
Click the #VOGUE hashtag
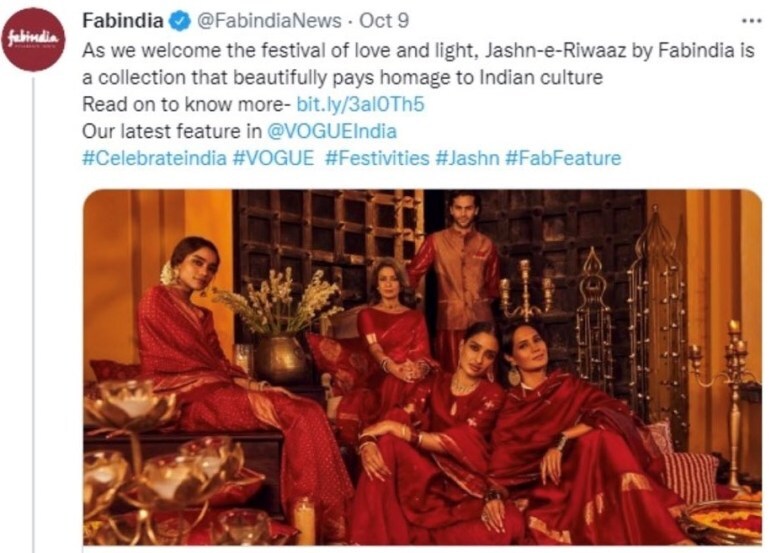(x=273, y=158)
